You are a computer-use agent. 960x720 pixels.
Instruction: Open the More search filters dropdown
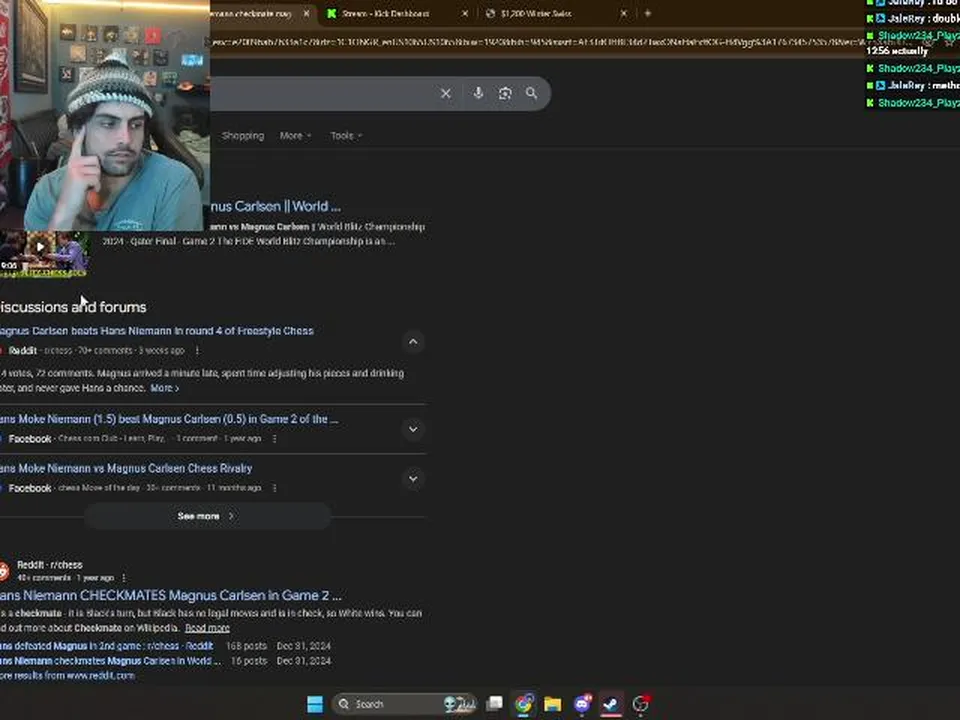295,135
